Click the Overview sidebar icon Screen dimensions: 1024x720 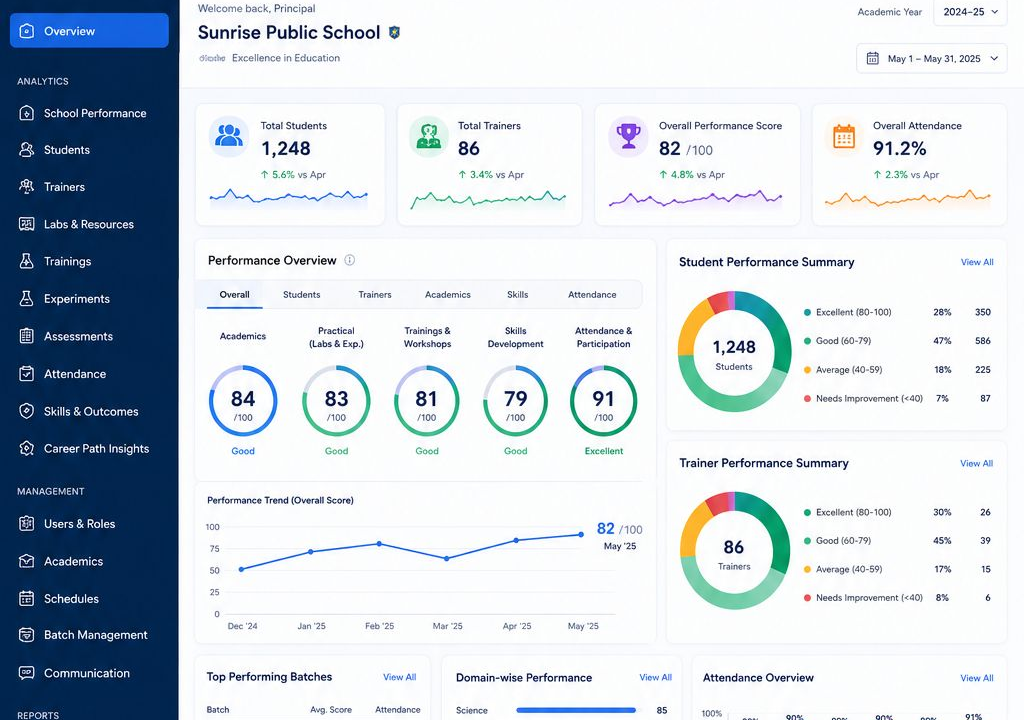pos(27,31)
